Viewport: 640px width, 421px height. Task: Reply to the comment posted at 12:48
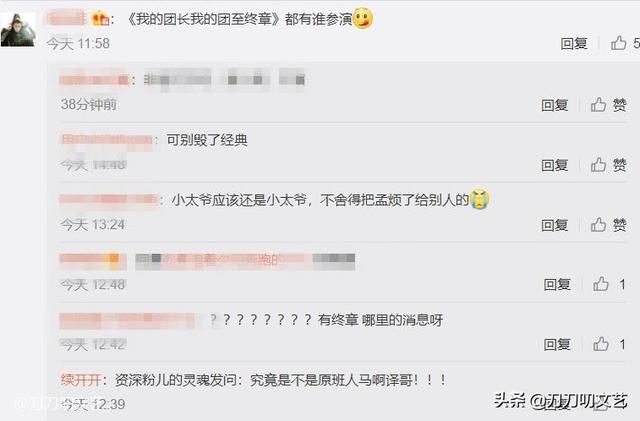coord(557,285)
